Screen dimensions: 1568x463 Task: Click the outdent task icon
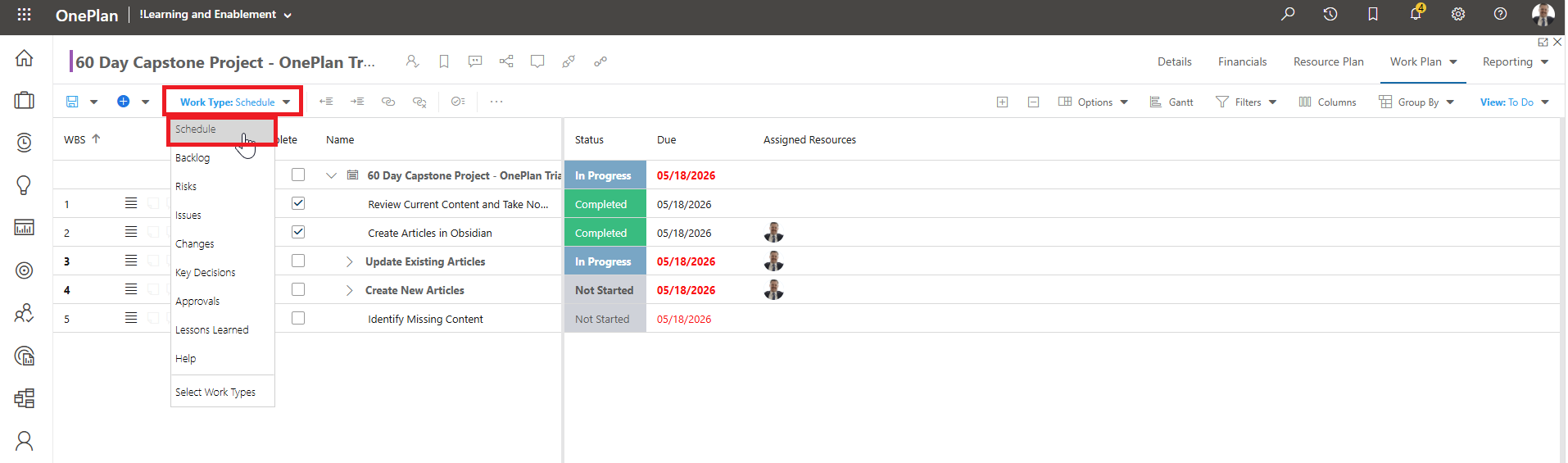326,102
